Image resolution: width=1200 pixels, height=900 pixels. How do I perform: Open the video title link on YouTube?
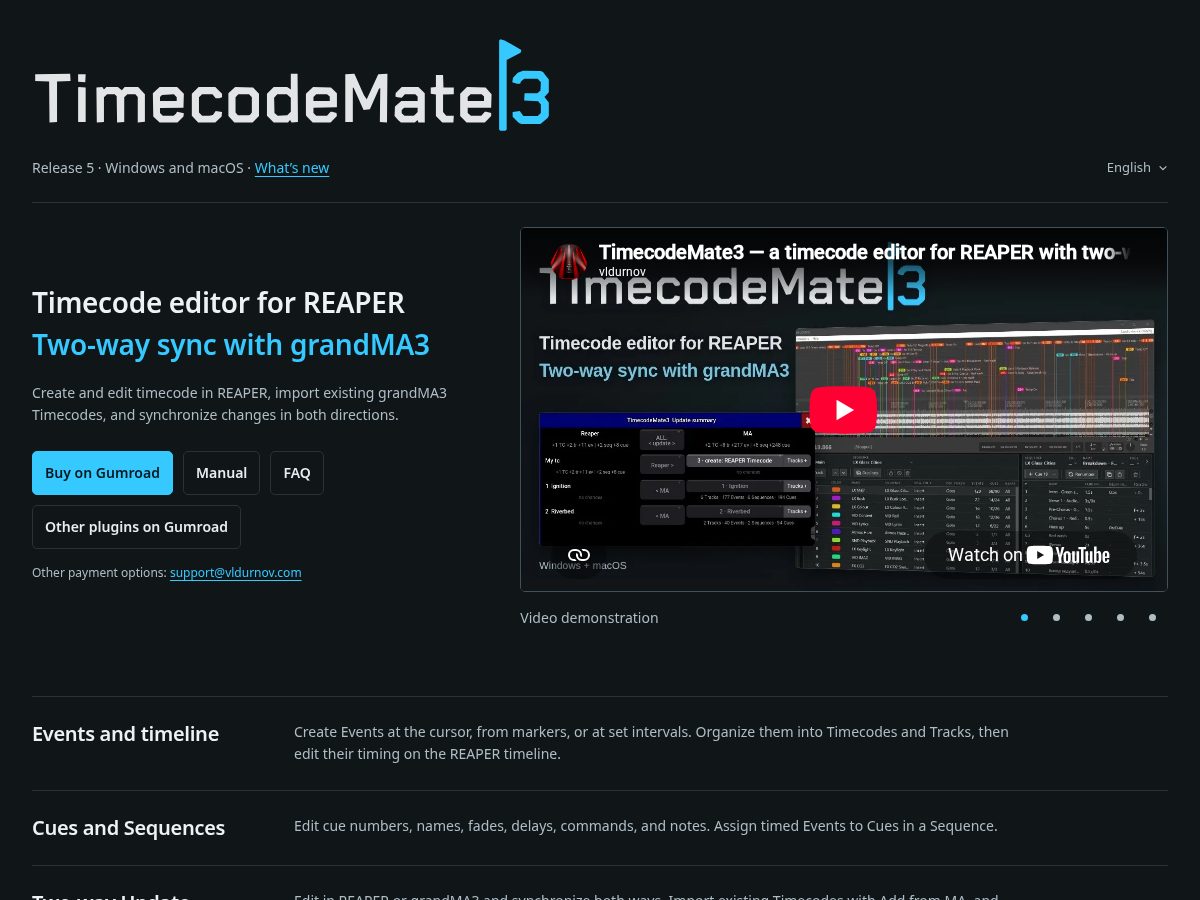[863, 252]
